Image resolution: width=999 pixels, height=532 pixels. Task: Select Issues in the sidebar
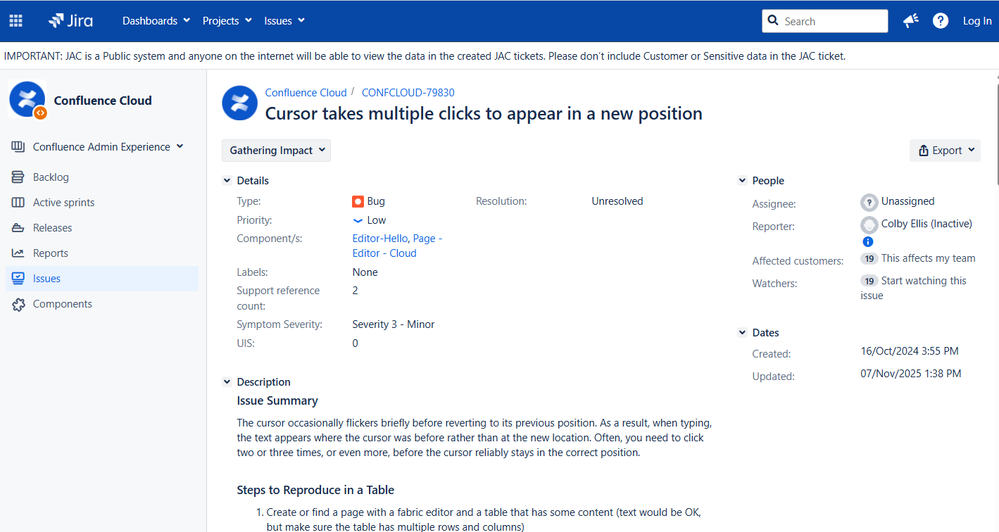pyautogui.click(x=102, y=278)
